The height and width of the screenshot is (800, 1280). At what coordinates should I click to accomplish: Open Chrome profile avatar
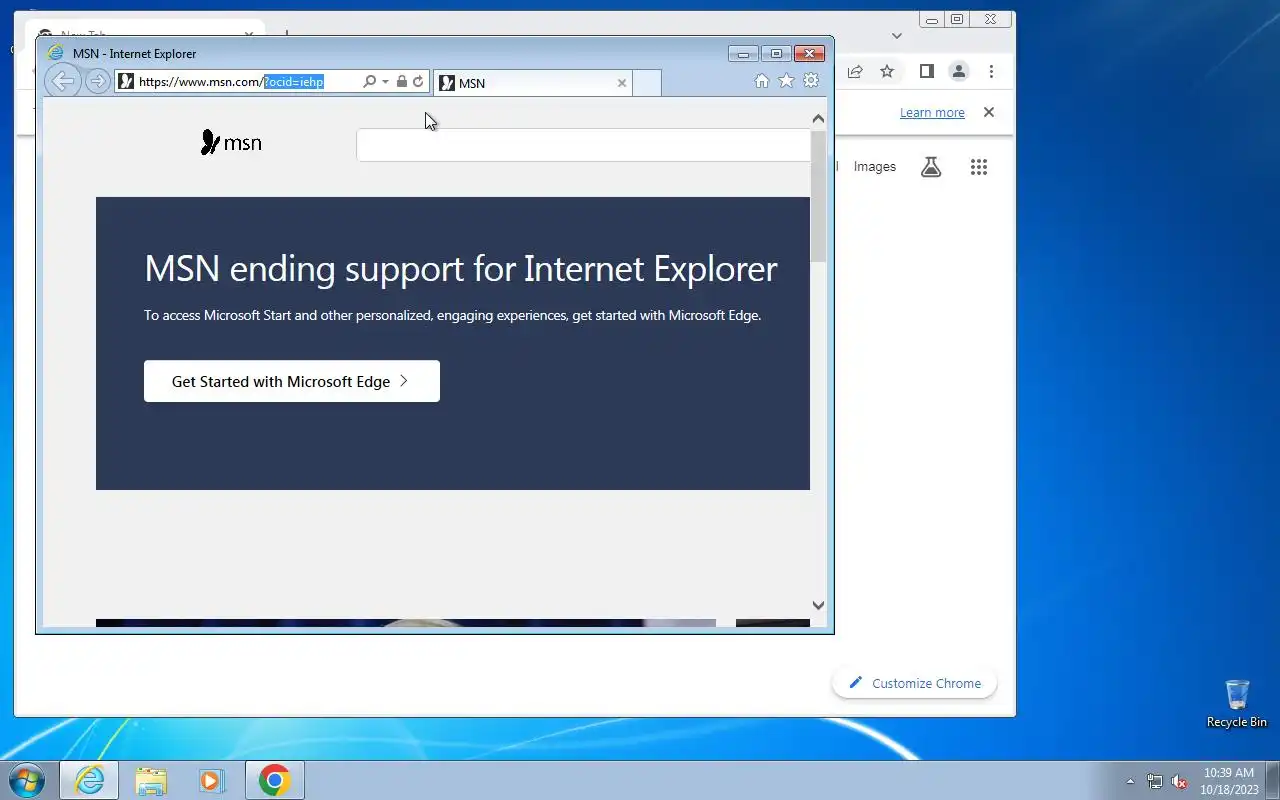959,71
